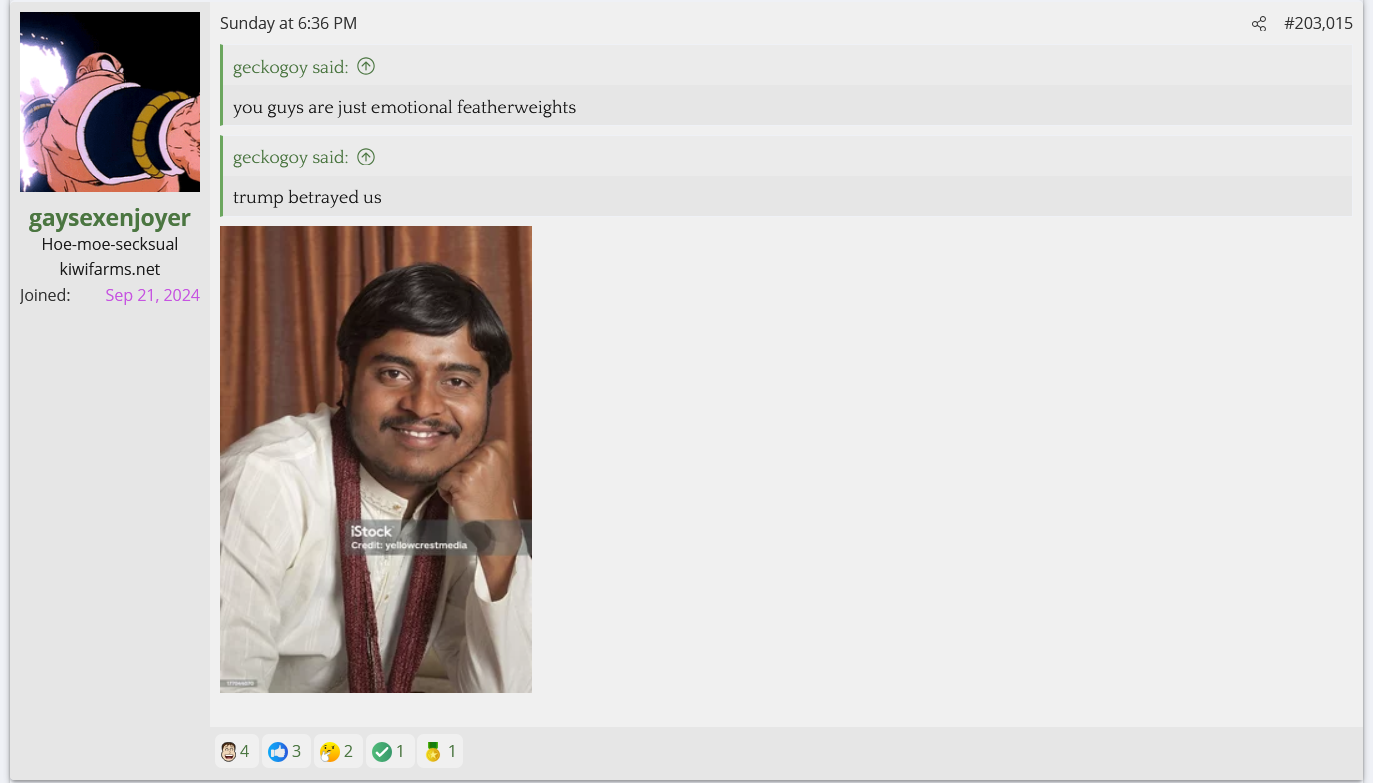This screenshot has width=1373, height=783.
Task: Click 'geckogoy said:' in the second quote
Action: click(290, 157)
